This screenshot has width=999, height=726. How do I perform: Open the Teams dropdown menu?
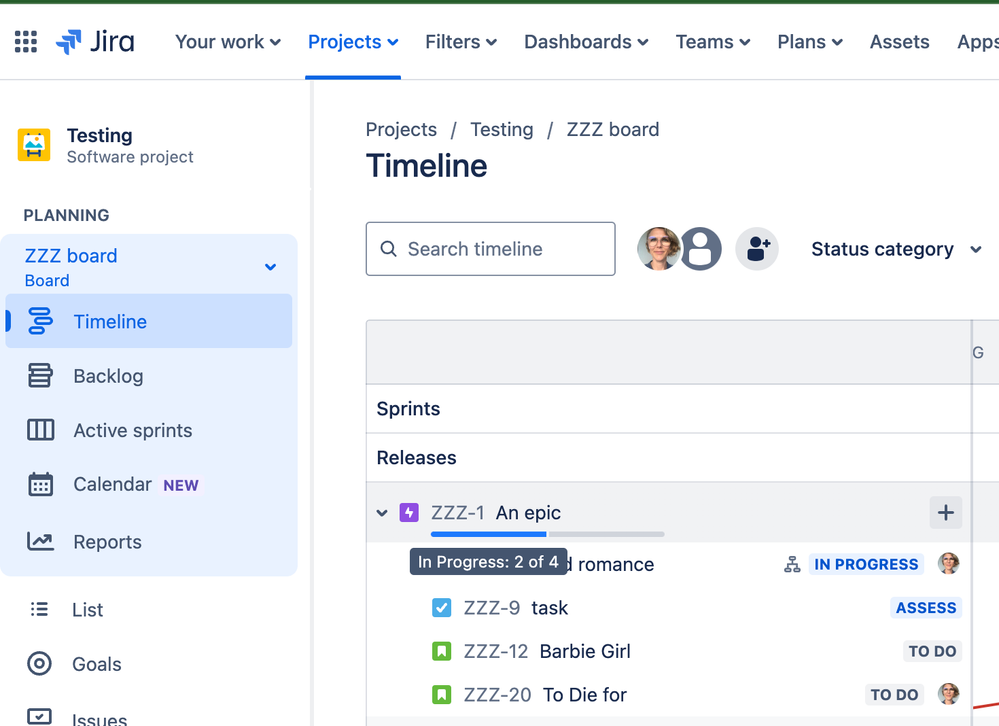713,42
